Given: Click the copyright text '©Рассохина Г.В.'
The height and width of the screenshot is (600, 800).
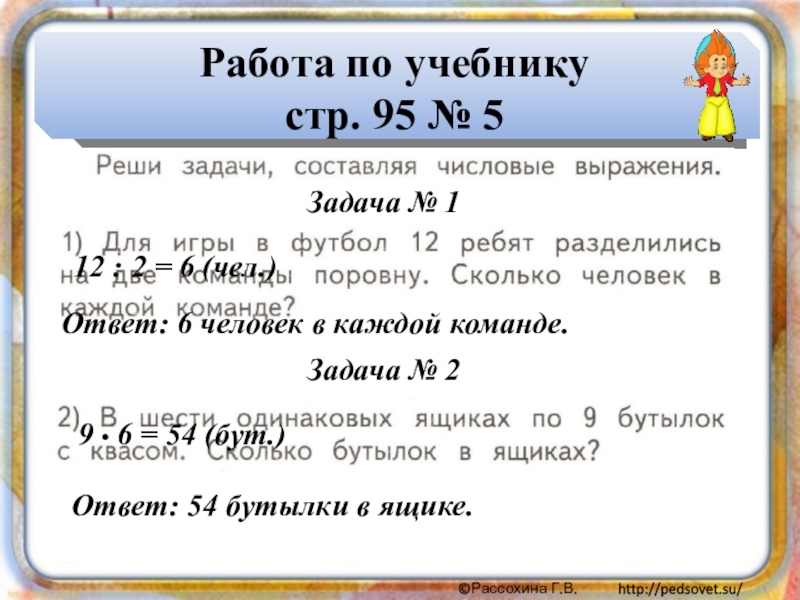Looking at the screenshot, I should 517,589.
